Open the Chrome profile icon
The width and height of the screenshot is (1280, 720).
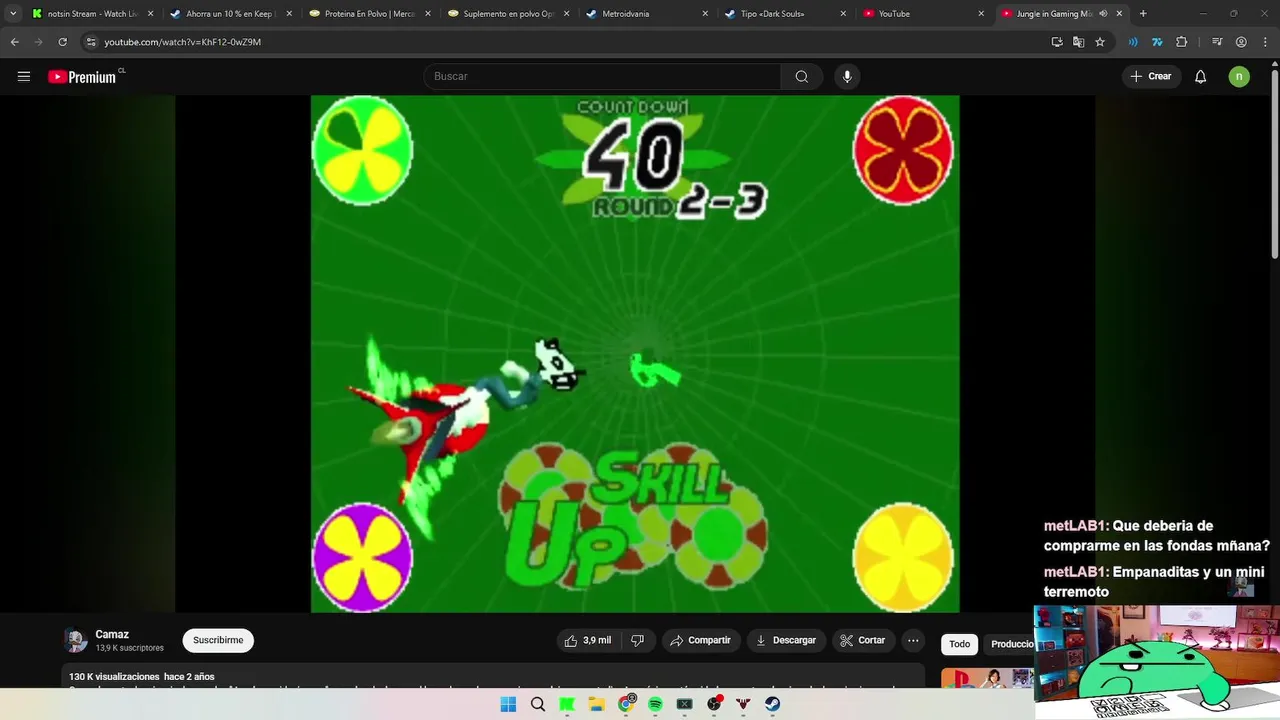pos(1241,42)
